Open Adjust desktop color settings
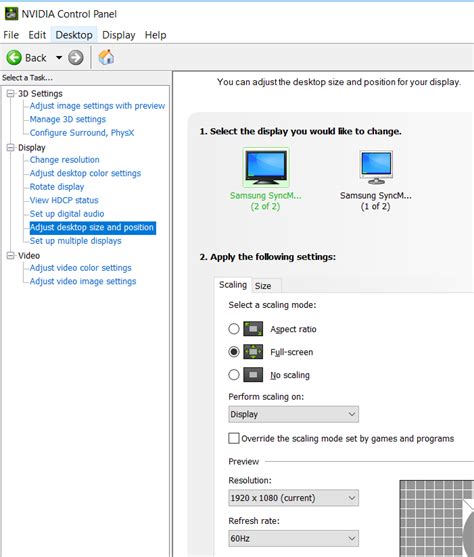474x557 pixels. point(85,173)
